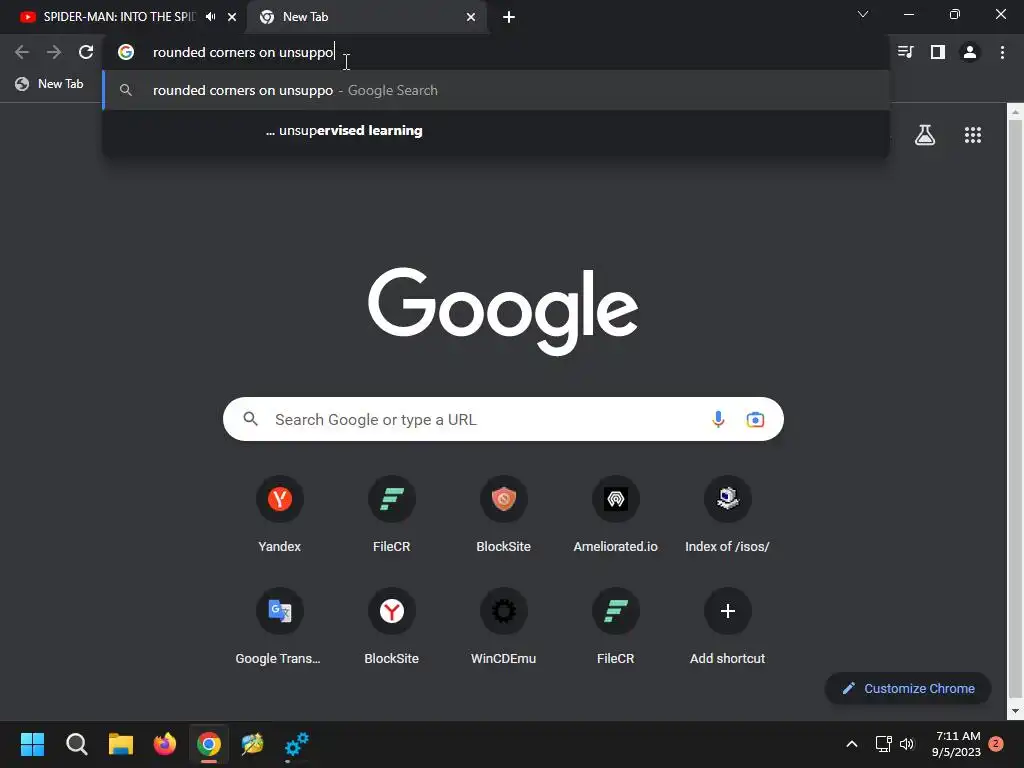The image size is (1024, 768).
Task: Open the Chrome profile icon
Action: click(970, 52)
